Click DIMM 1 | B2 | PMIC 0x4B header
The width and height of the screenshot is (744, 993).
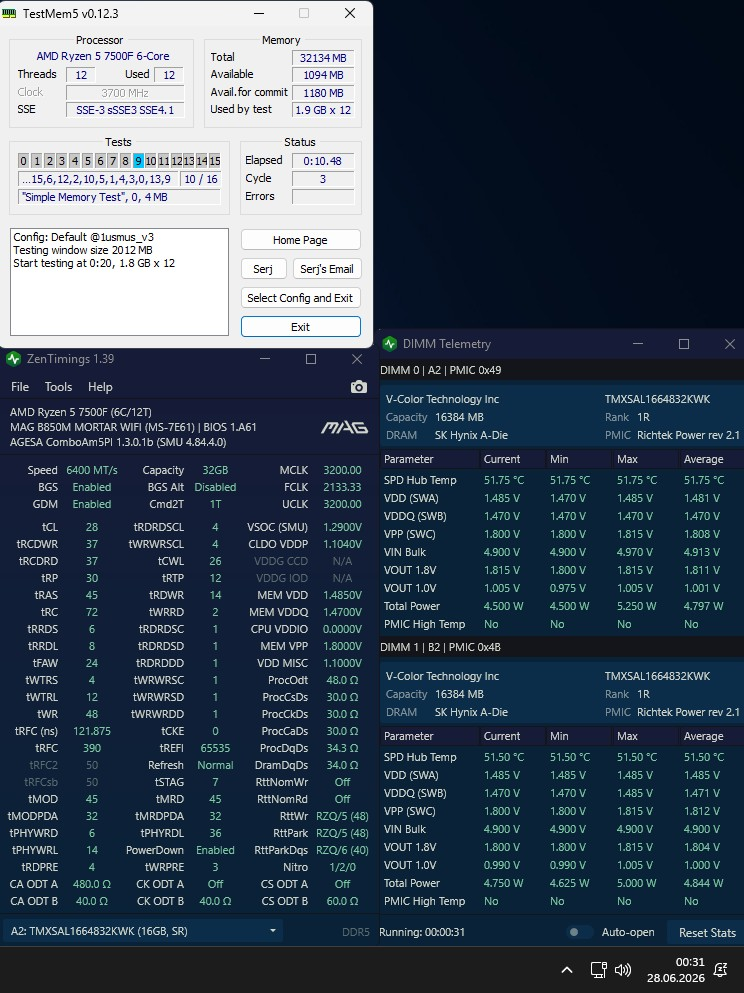click(440, 647)
